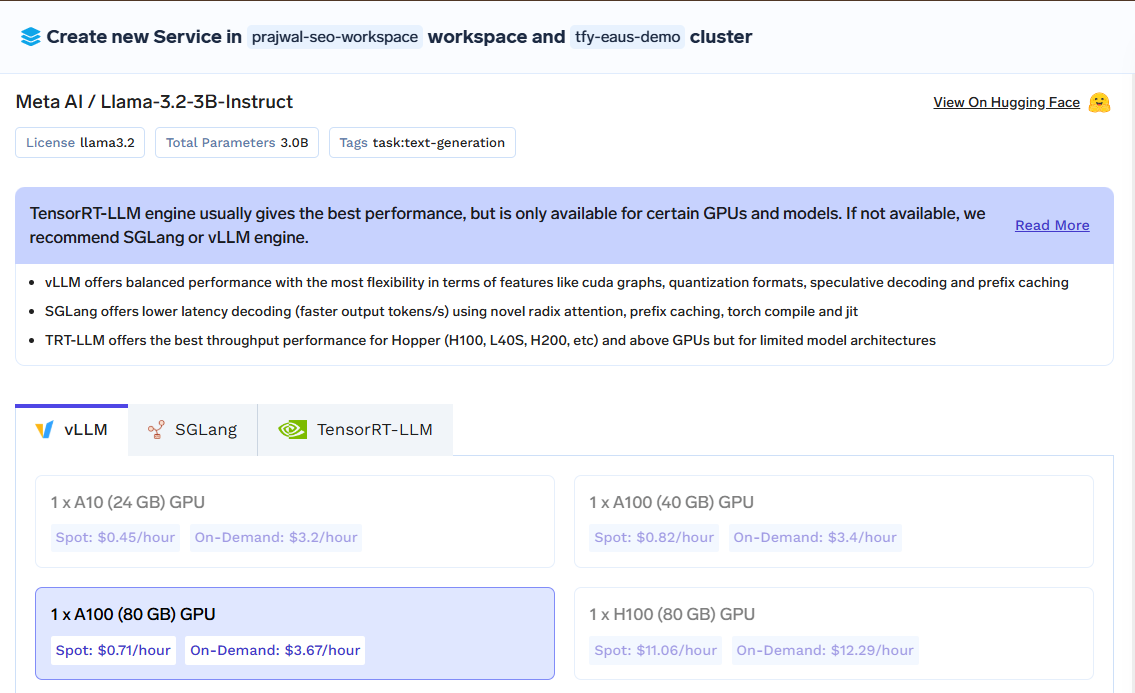Image resolution: width=1135 pixels, height=693 pixels.
Task: Switch to the vLLM tab
Action: tap(72, 430)
